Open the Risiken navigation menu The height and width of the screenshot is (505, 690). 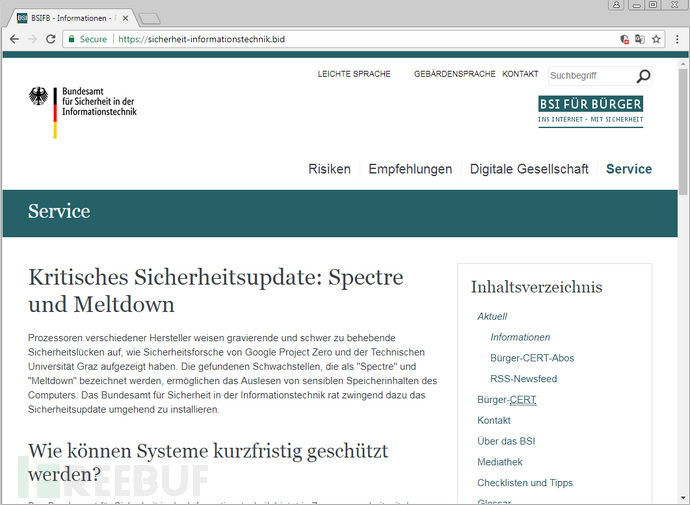click(x=330, y=169)
